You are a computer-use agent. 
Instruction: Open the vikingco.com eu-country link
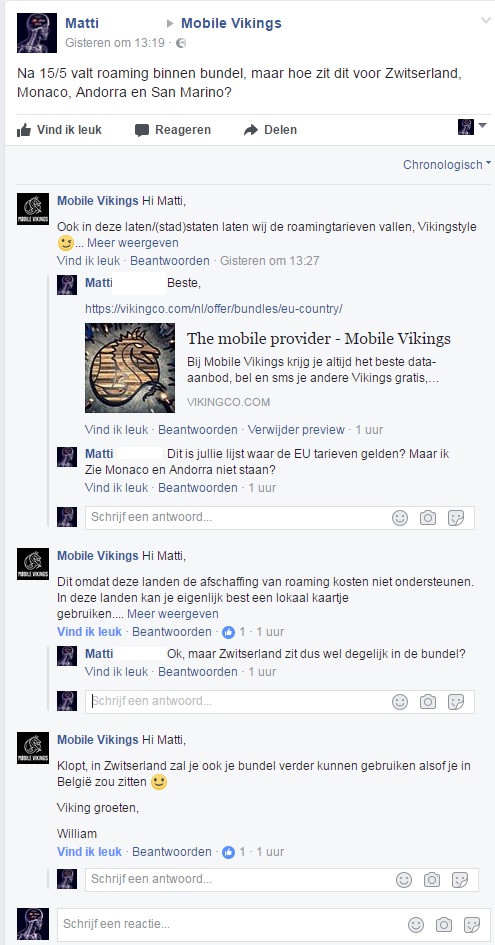[213, 308]
